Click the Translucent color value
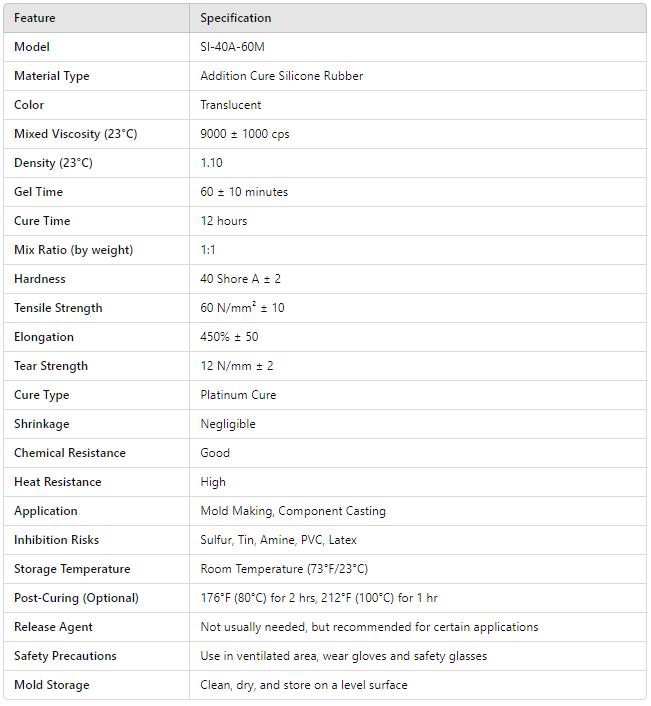 tap(231, 105)
